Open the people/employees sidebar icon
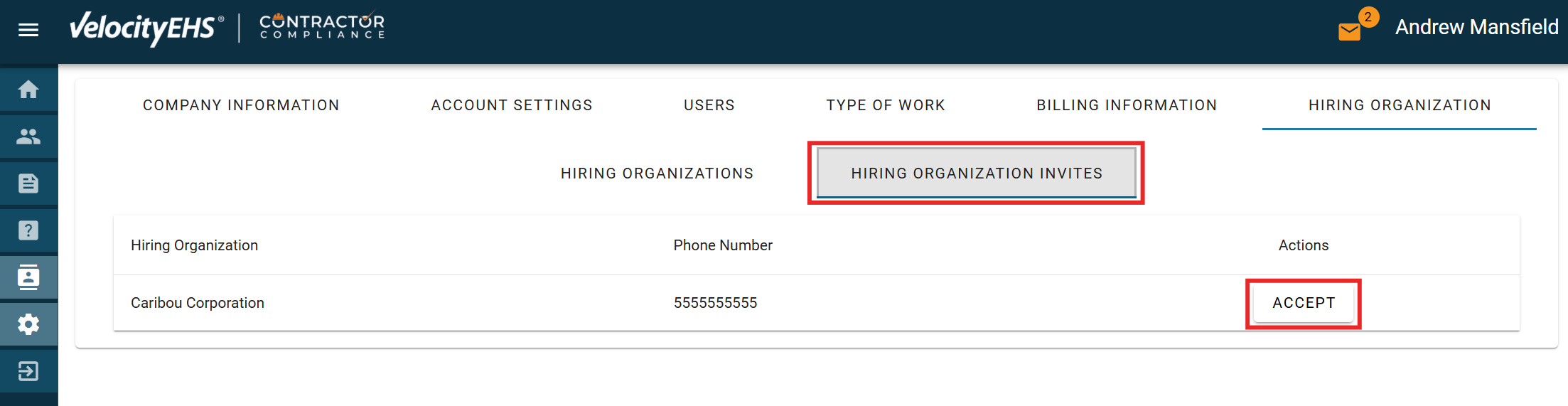 point(28,137)
